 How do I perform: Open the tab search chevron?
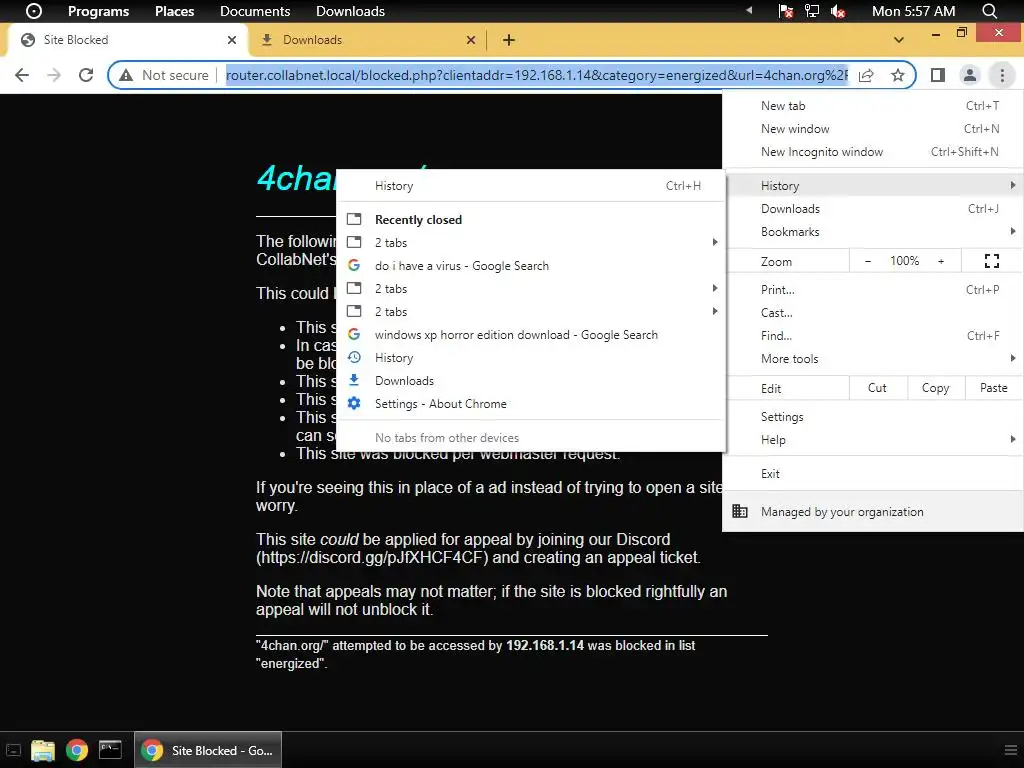pos(899,40)
